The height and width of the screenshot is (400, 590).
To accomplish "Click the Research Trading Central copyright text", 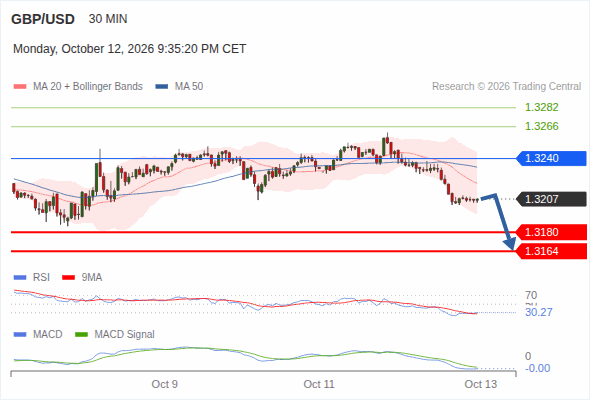I will pyautogui.click(x=506, y=87).
